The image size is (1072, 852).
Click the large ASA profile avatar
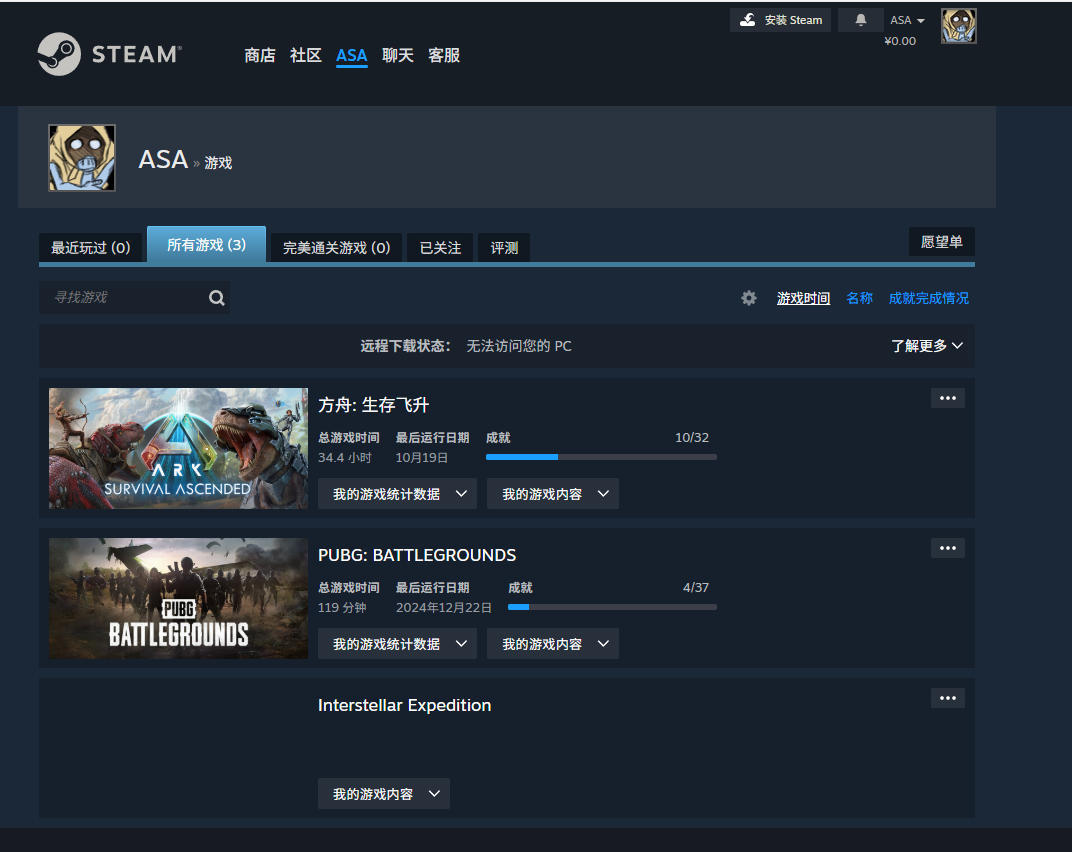click(x=82, y=158)
